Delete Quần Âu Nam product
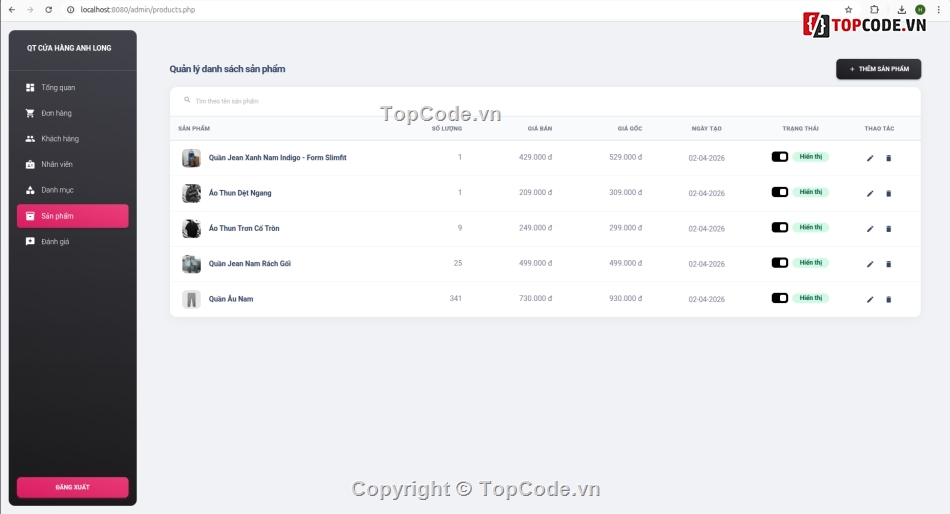 (x=889, y=299)
